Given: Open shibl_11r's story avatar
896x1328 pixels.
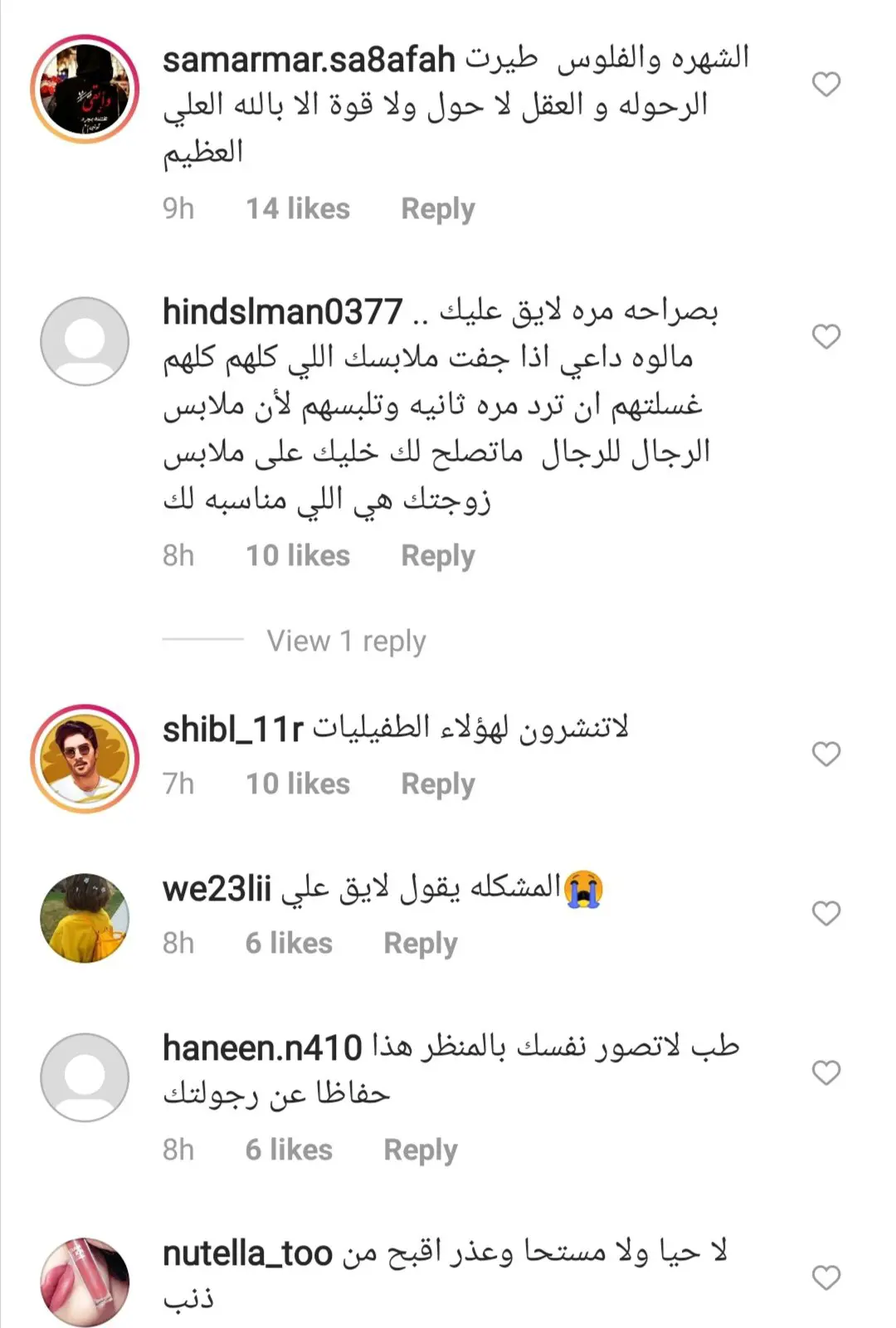Looking at the screenshot, I should click(85, 758).
